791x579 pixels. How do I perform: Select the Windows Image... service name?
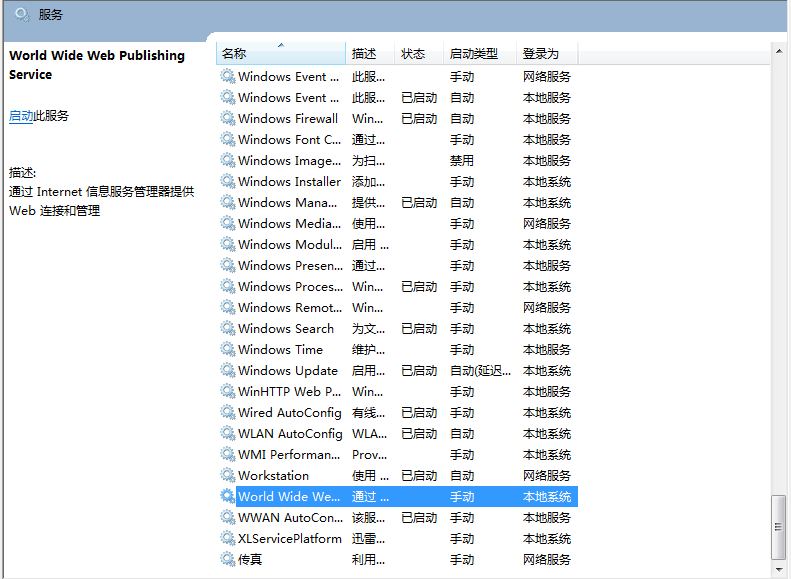(x=289, y=160)
